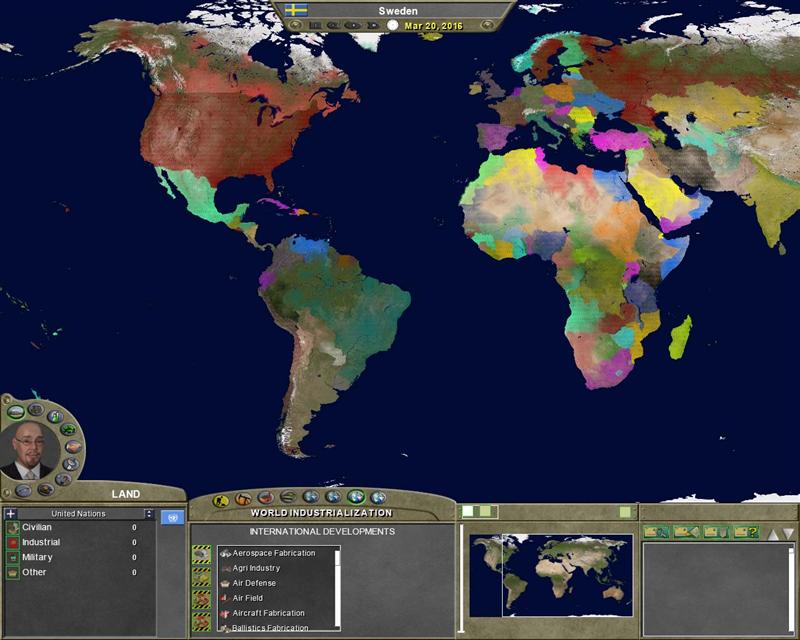Click the Agri Industry list entry

click(x=256, y=568)
